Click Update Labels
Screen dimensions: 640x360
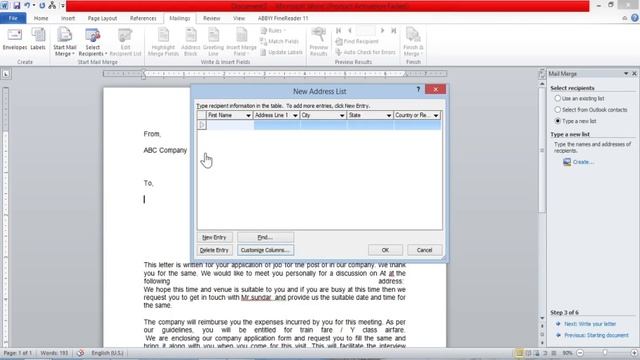(x=281, y=52)
